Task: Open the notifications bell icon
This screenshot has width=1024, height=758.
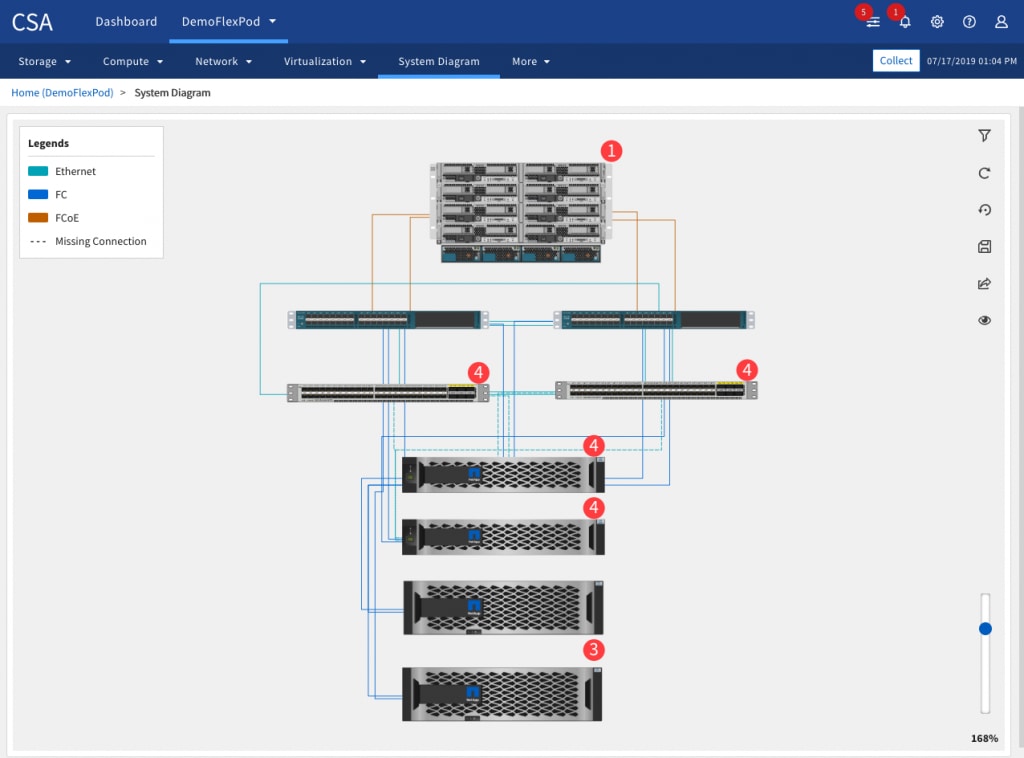Action: coord(905,22)
